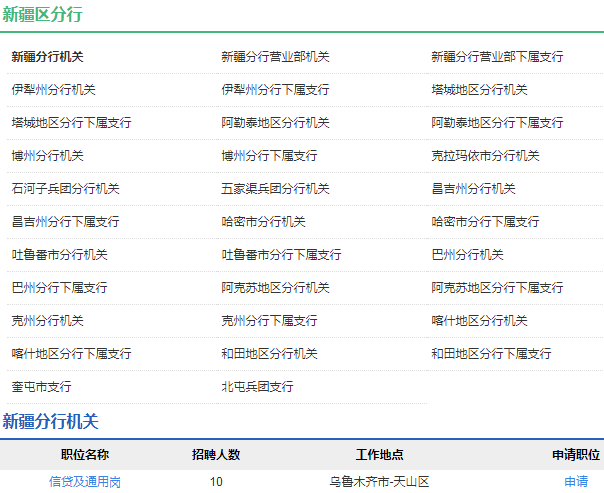Click 阿克苏地区分行机关 link
The width and height of the screenshot is (604, 493).
[x=275, y=288]
